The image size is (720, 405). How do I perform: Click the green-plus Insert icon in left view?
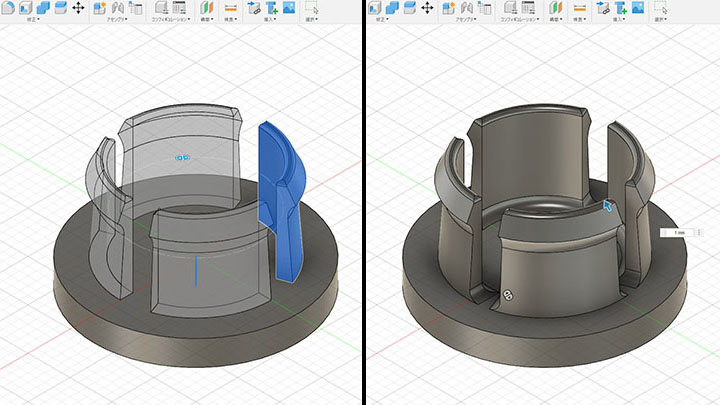pyautogui.click(x=271, y=7)
